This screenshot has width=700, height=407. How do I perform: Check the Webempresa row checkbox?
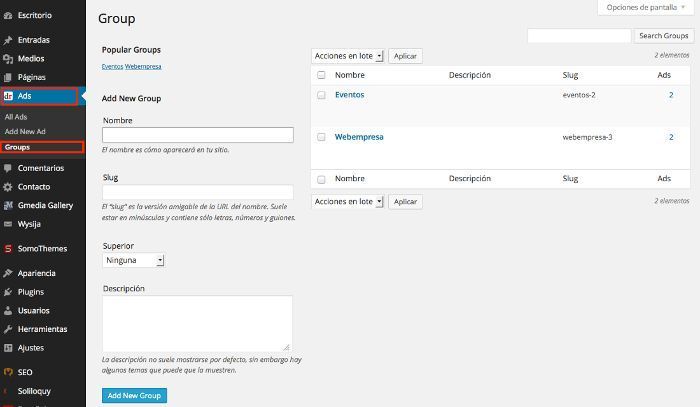click(x=321, y=137)
